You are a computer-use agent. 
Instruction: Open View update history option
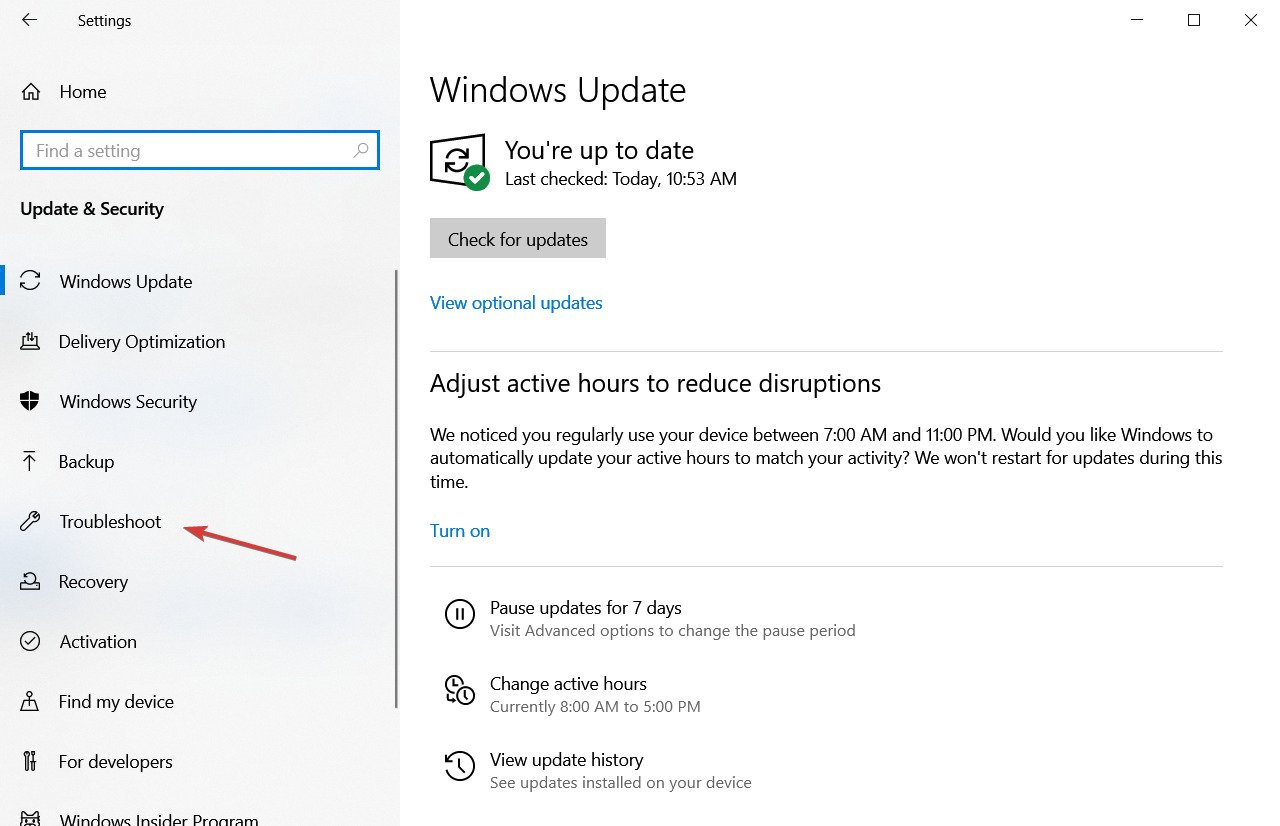pos(567,759)
